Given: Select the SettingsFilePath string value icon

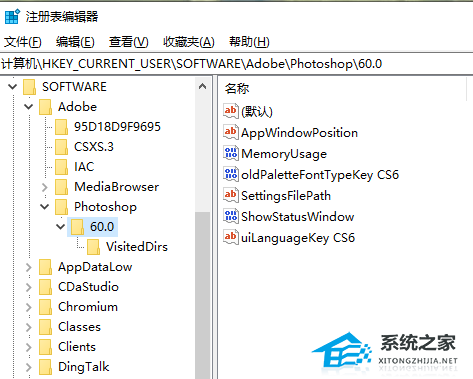Looking at the screenshot, I should tap(231, 195).
